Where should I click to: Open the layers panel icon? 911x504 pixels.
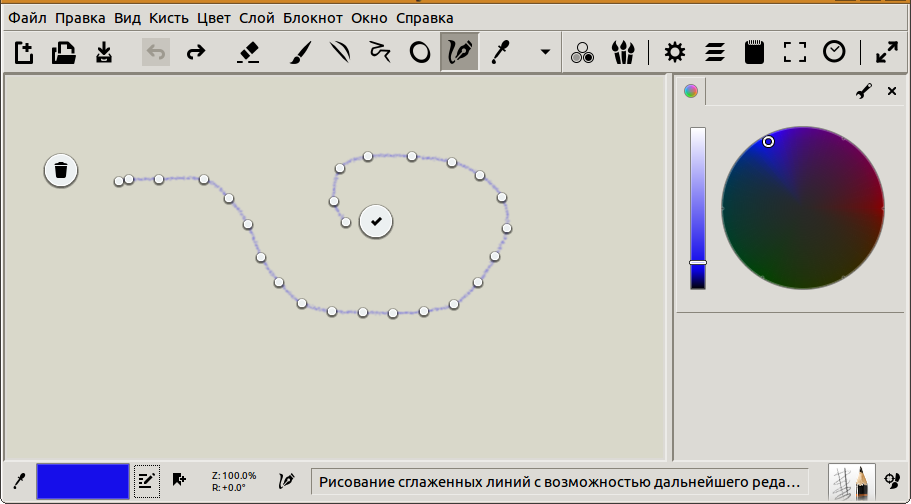[715, 53]
